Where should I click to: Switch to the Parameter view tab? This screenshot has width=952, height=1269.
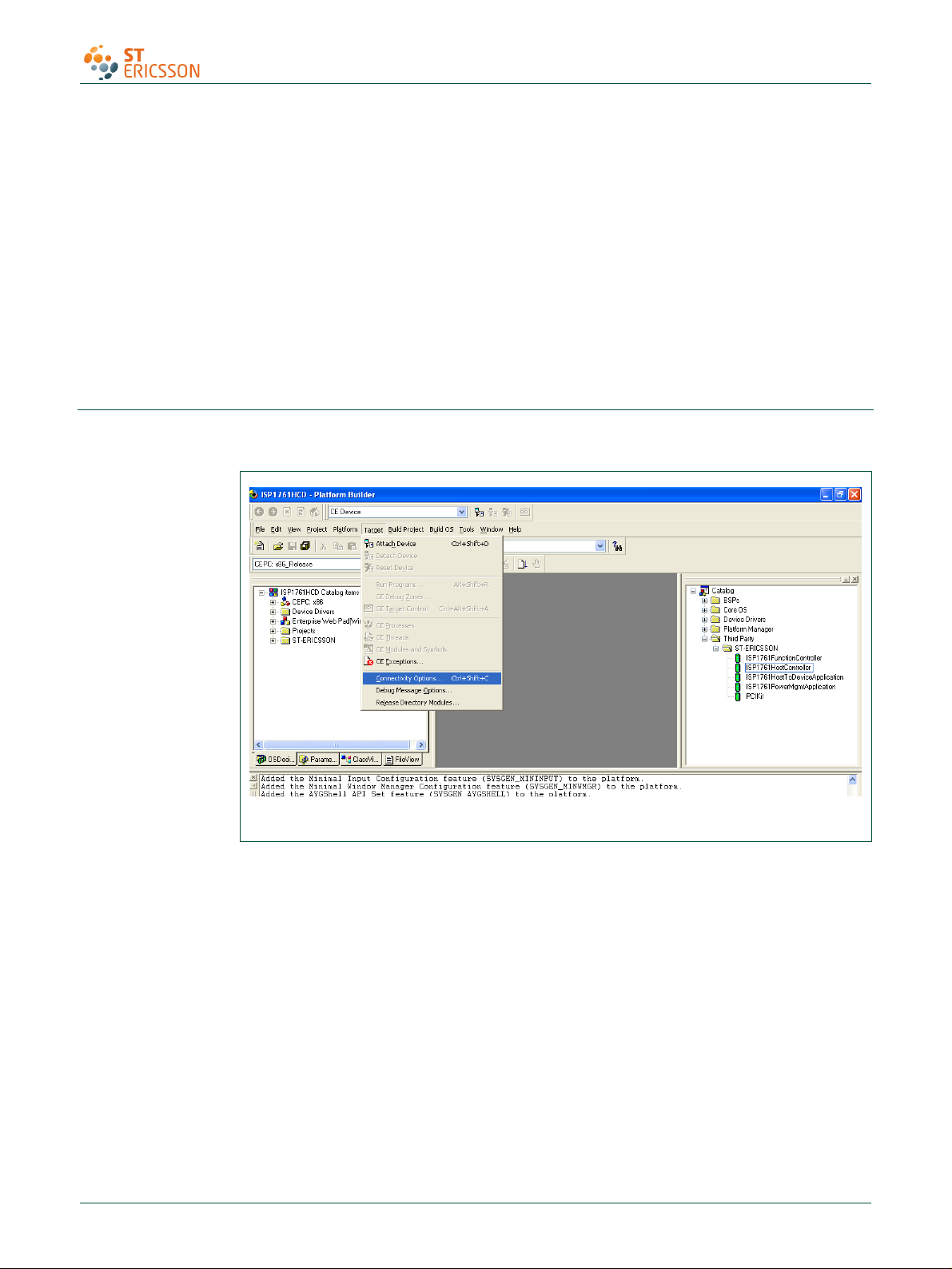pyautogui.click(x=318, y=760)
